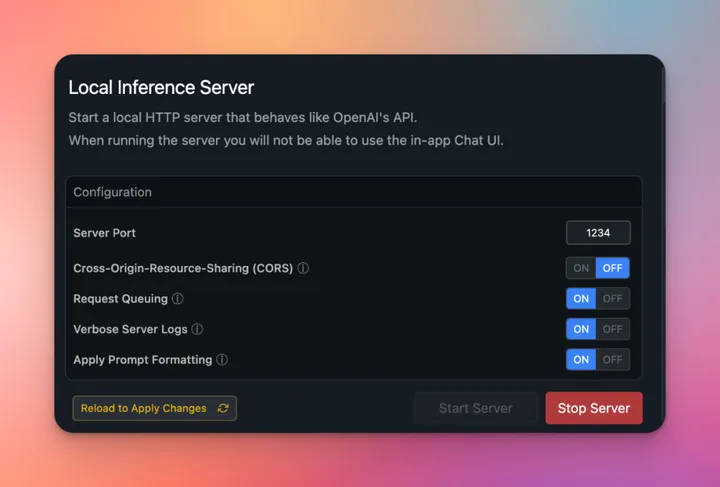This screenshot has height=487, width=720.
Task: Click the Request Queuing info icon
Action: click(177, 299)
